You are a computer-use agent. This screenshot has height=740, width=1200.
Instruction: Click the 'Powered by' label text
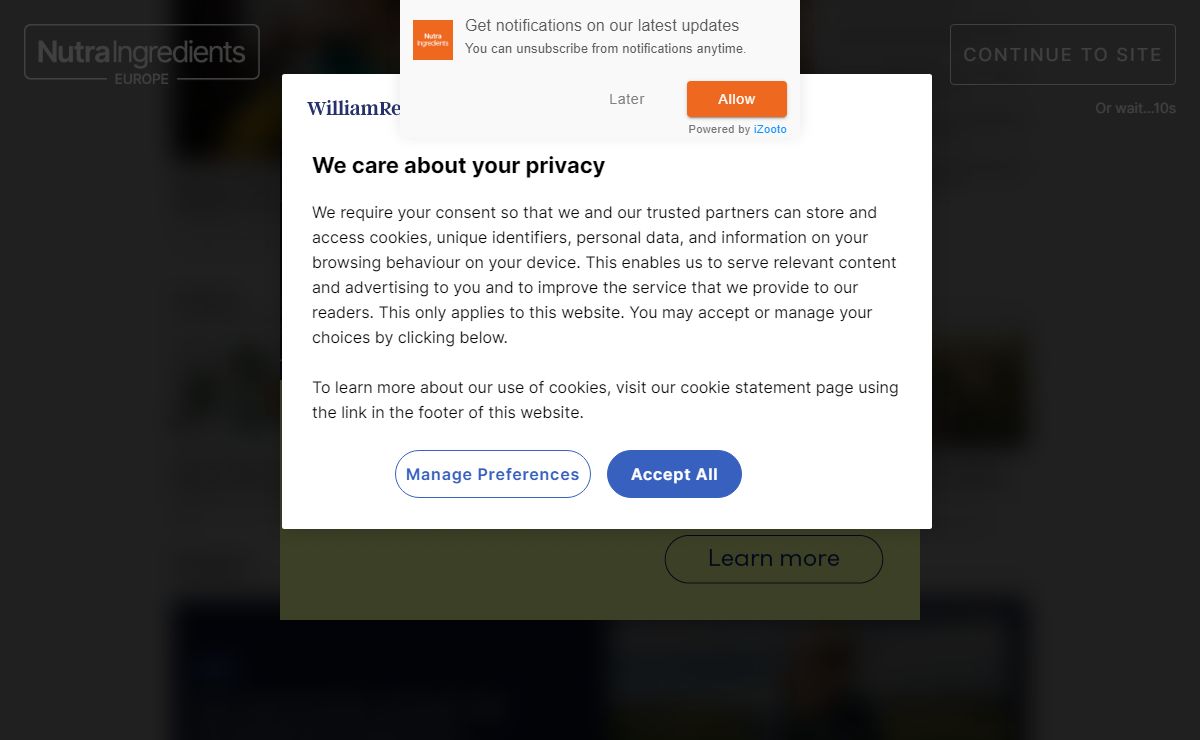click(x=719, y=129)
